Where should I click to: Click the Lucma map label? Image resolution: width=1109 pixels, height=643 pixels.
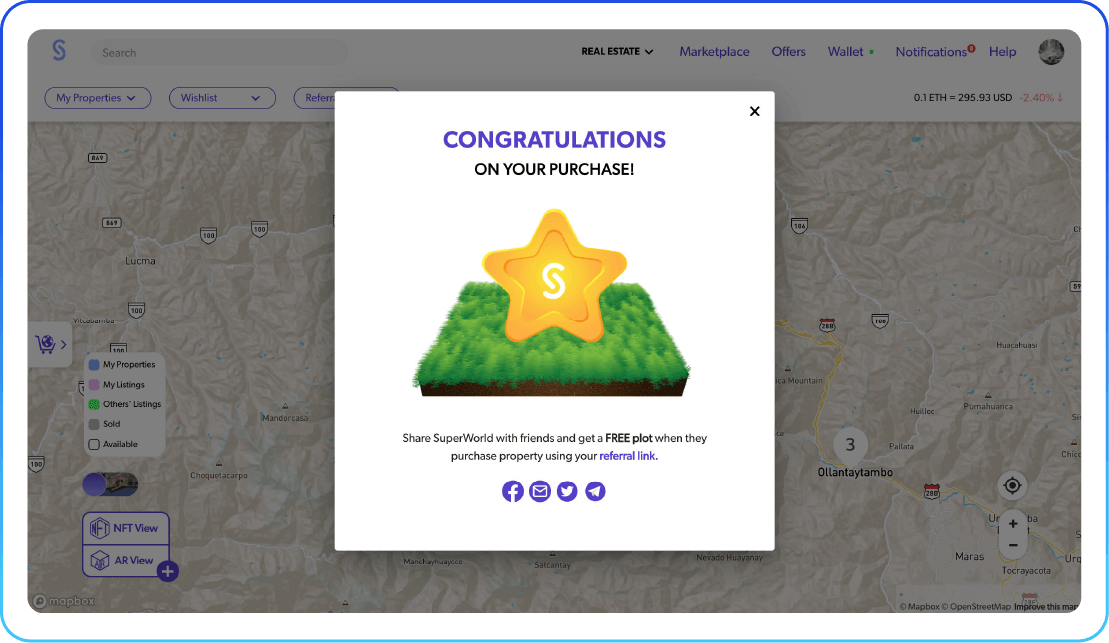tap(140, 261)
